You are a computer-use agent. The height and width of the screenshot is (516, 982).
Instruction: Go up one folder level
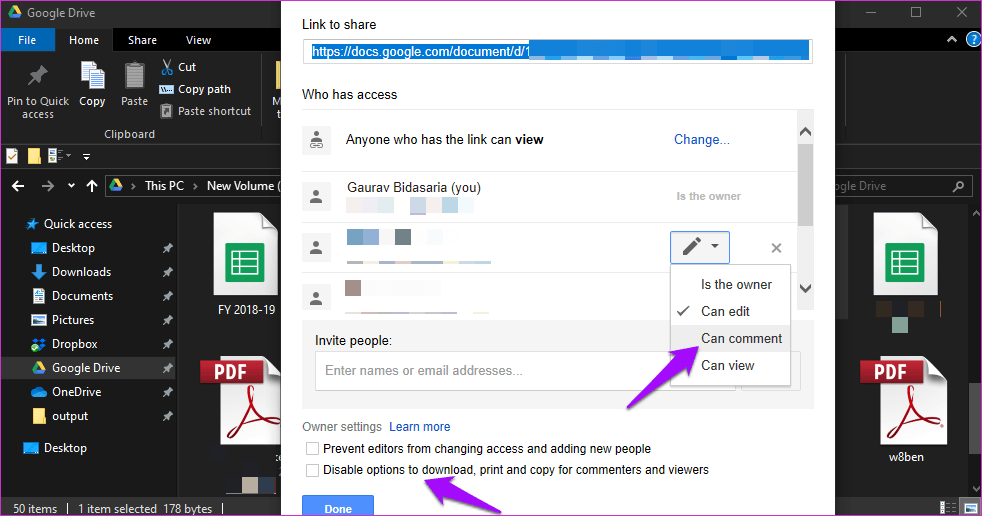click(91, 186)
